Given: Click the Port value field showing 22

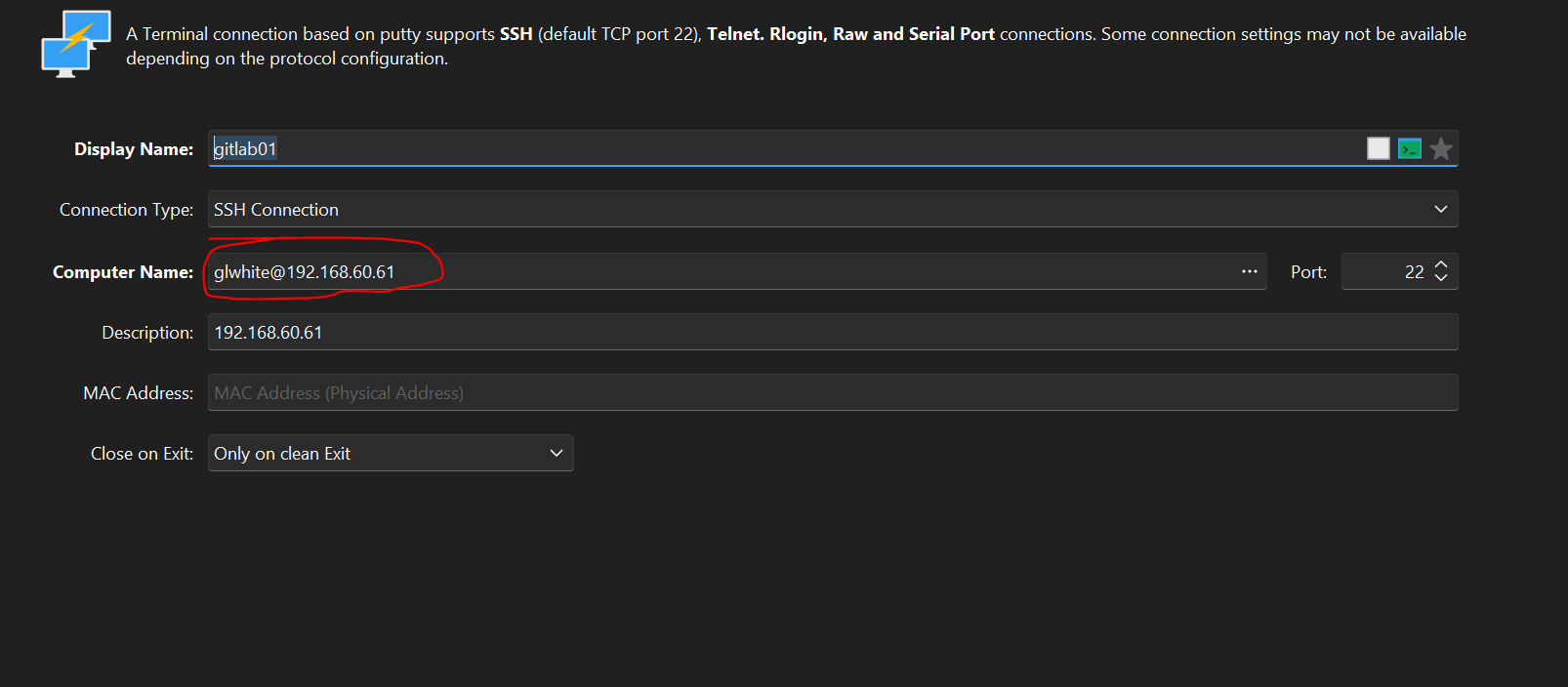Looking at the screenshot, I should 1386,272.
